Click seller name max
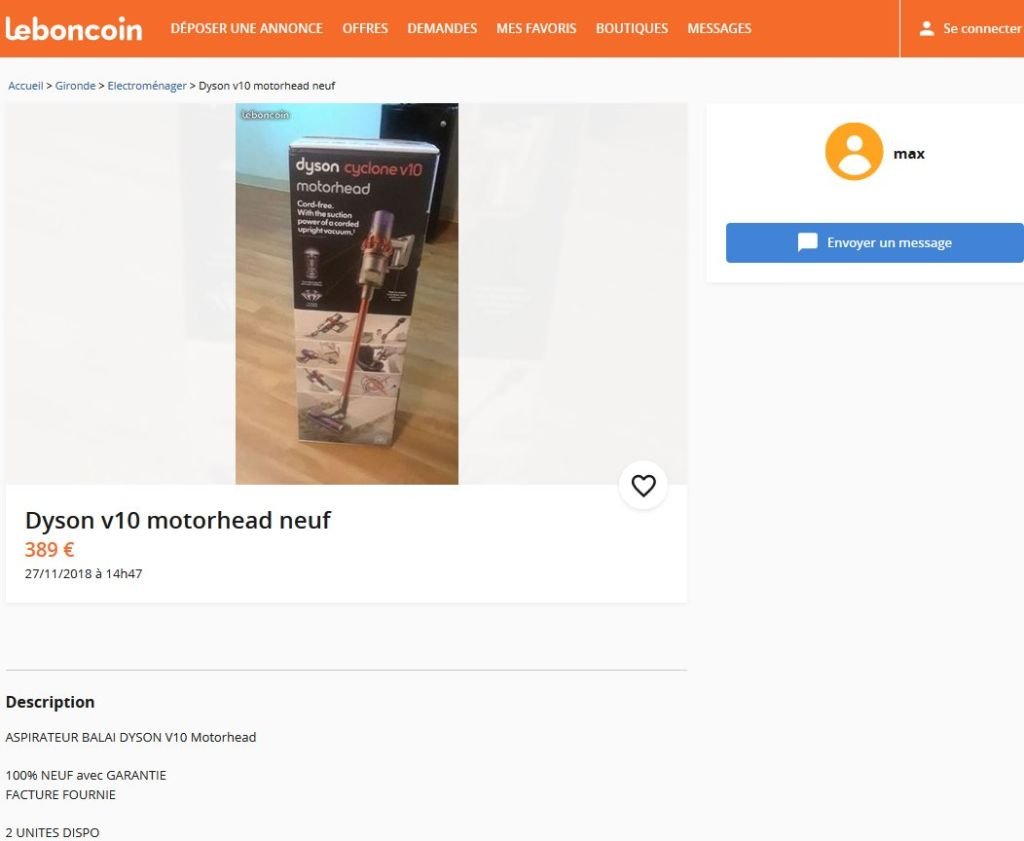This screenshot has width=1024, height=841. click(909, 153)
